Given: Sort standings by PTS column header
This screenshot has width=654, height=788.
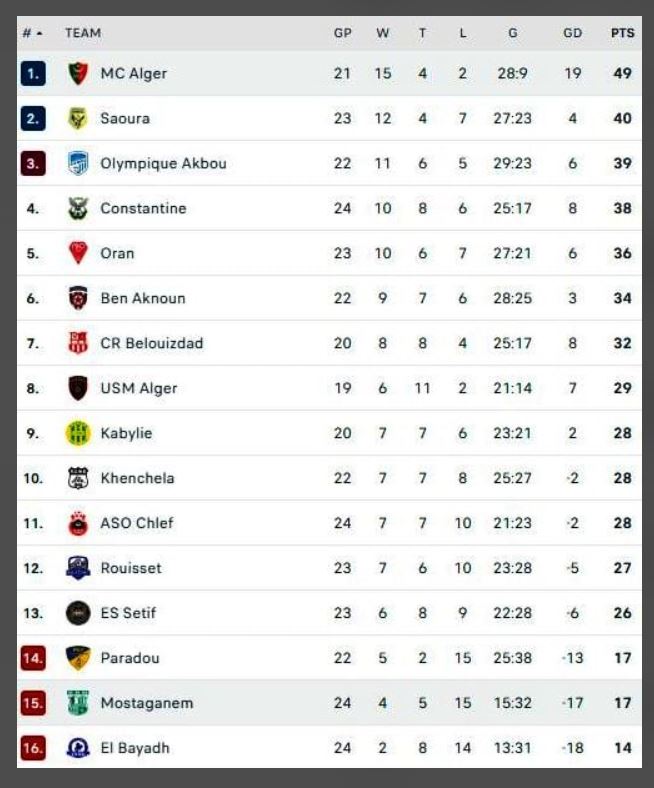Looking at the screenshot, I should [x=622, y=33].
